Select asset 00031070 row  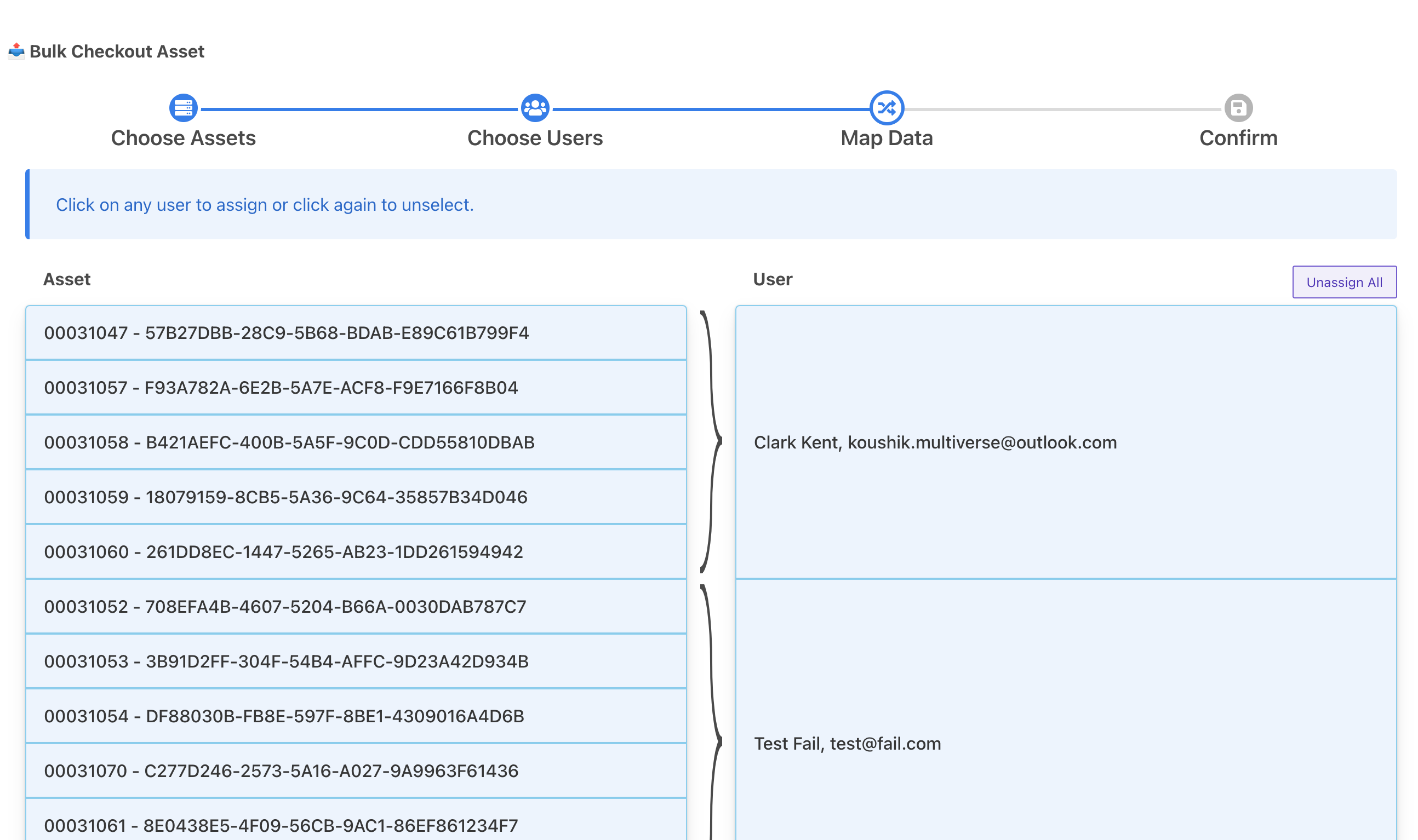(x=356, y=770)
